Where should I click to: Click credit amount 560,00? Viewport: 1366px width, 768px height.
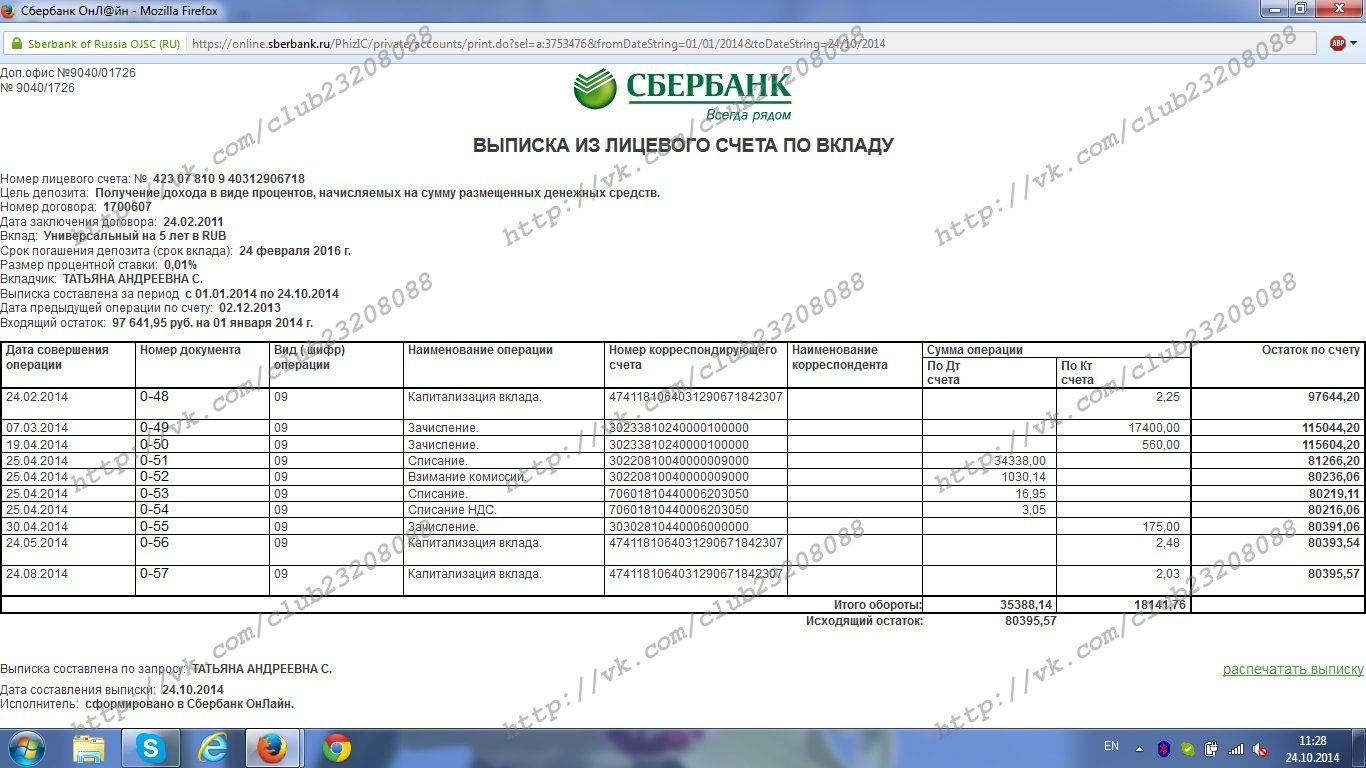[1160, 445]
